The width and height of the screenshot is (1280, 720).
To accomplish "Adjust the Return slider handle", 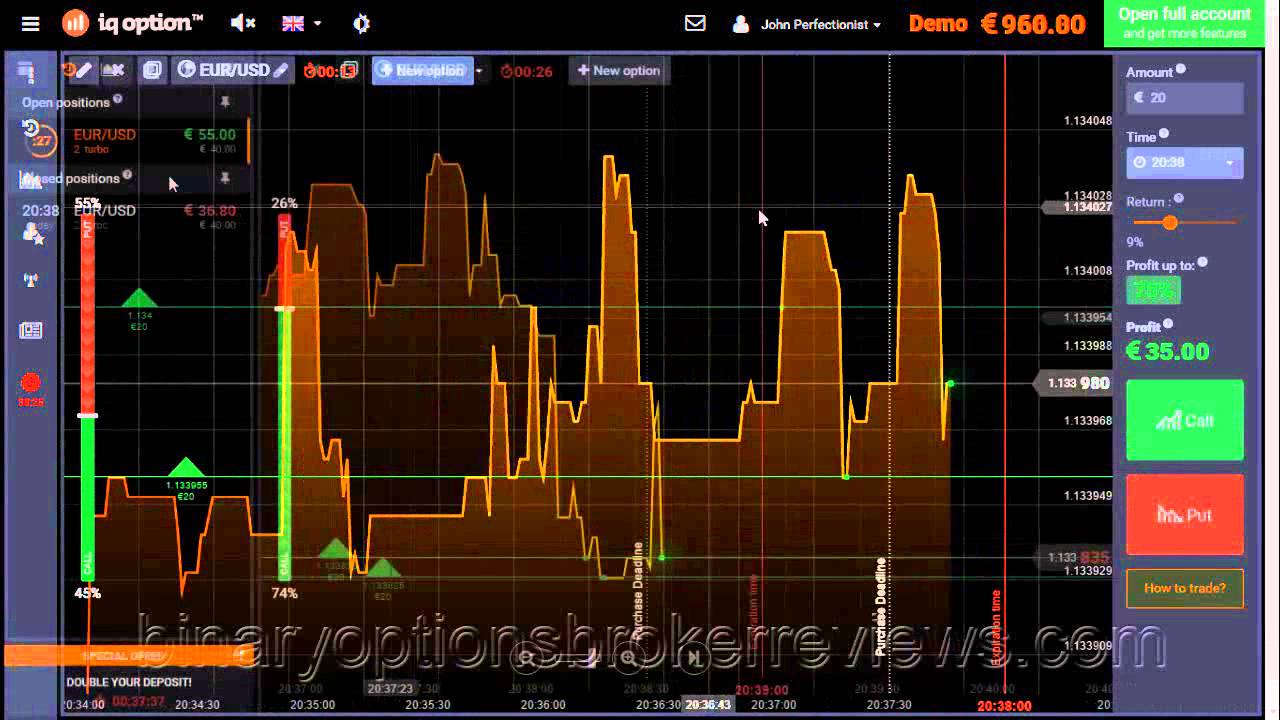I will [1169, 222].
